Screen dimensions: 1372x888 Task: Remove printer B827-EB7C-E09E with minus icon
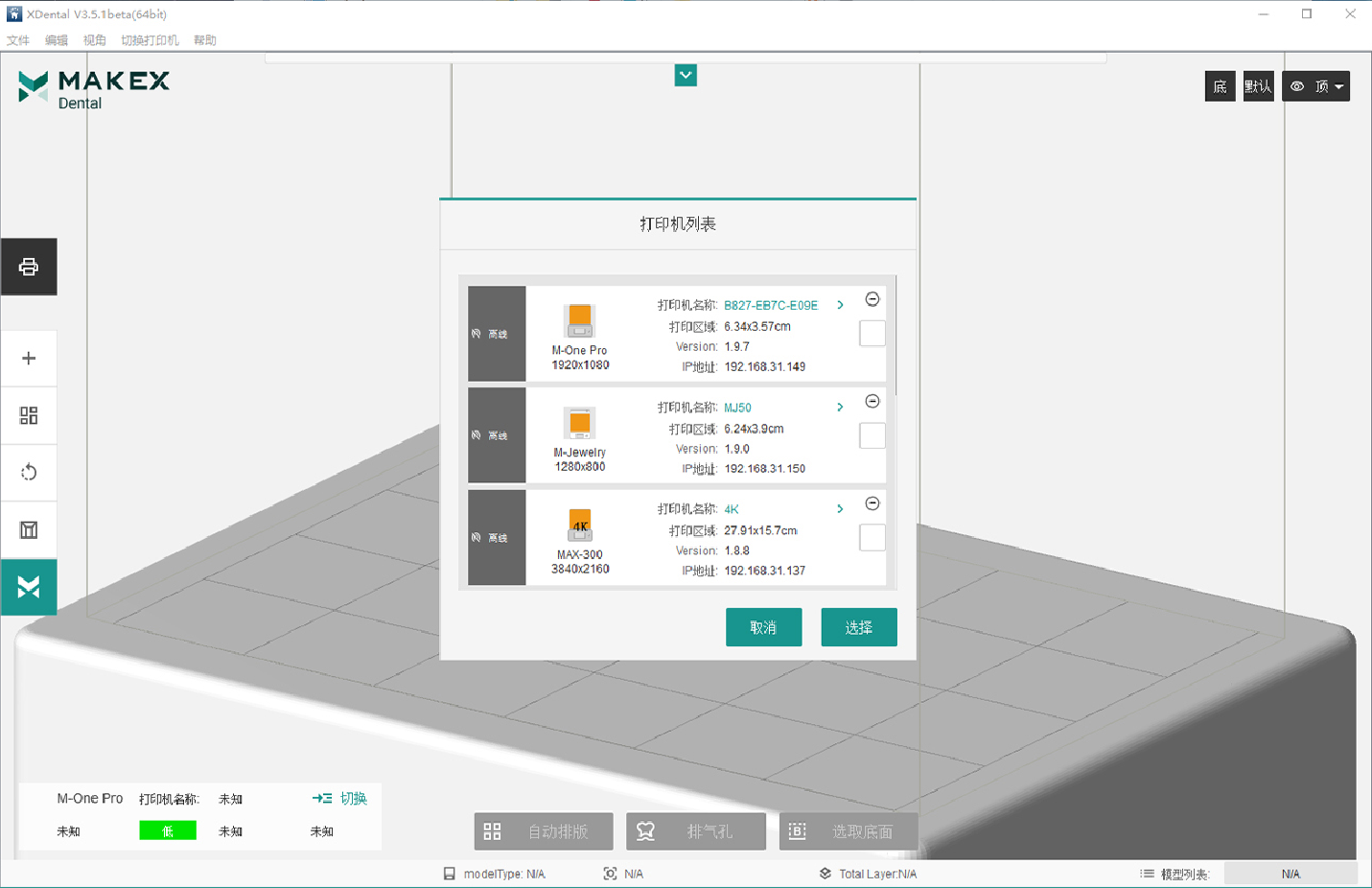coord(872,299)
